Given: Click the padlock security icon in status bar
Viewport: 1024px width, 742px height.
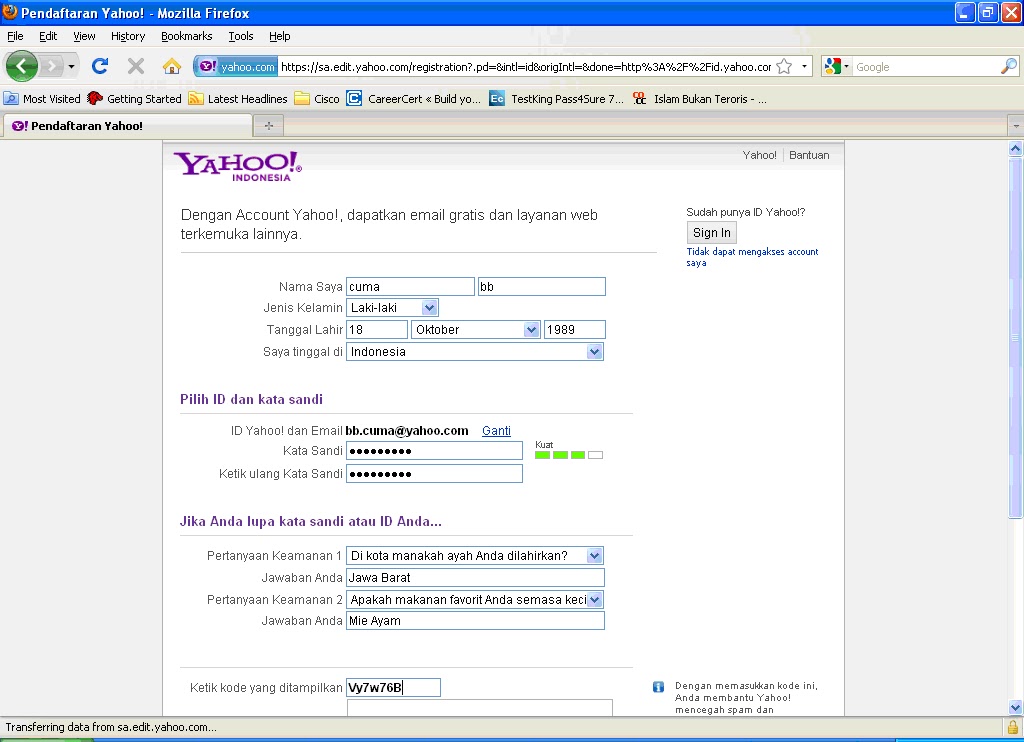Looking at the screenshot, I should [x=1012, y=727].
